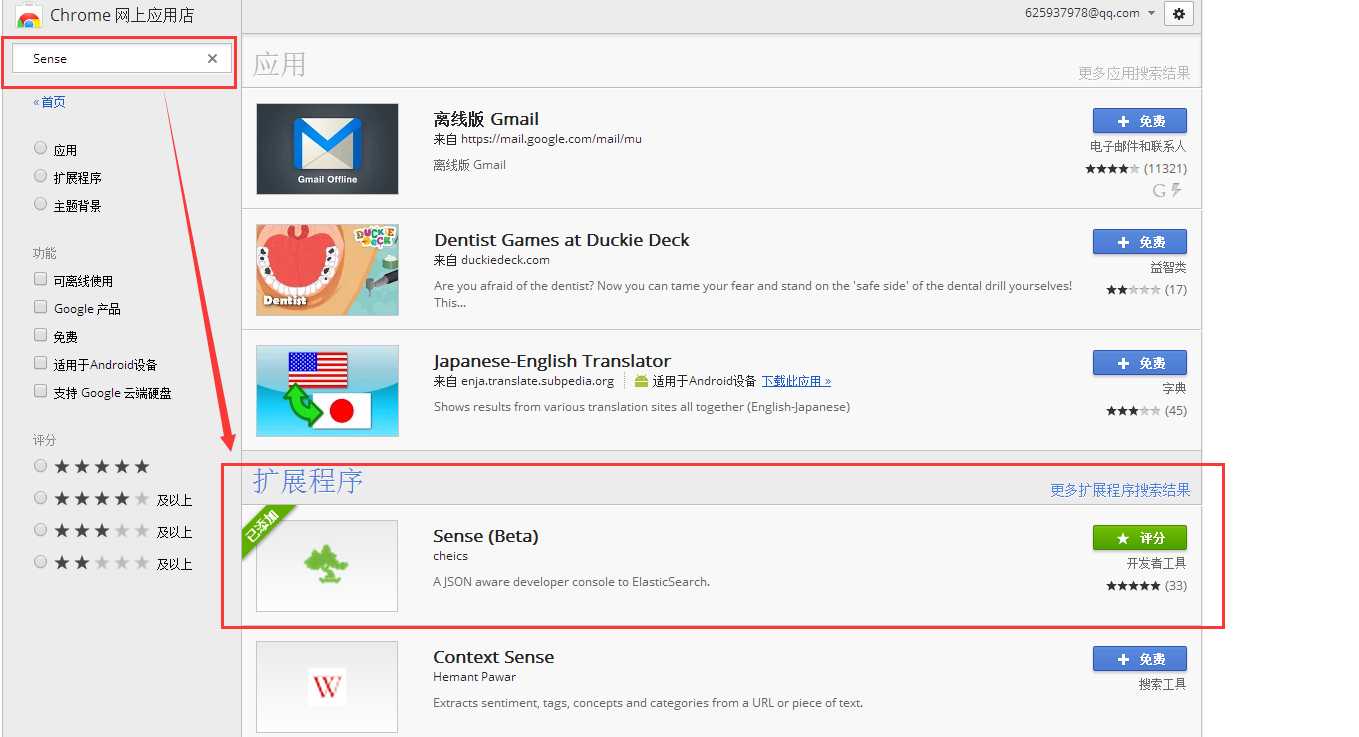
Task: Select the 应用 radio filter
Action: pyautogui.click(x=41, y=148)
